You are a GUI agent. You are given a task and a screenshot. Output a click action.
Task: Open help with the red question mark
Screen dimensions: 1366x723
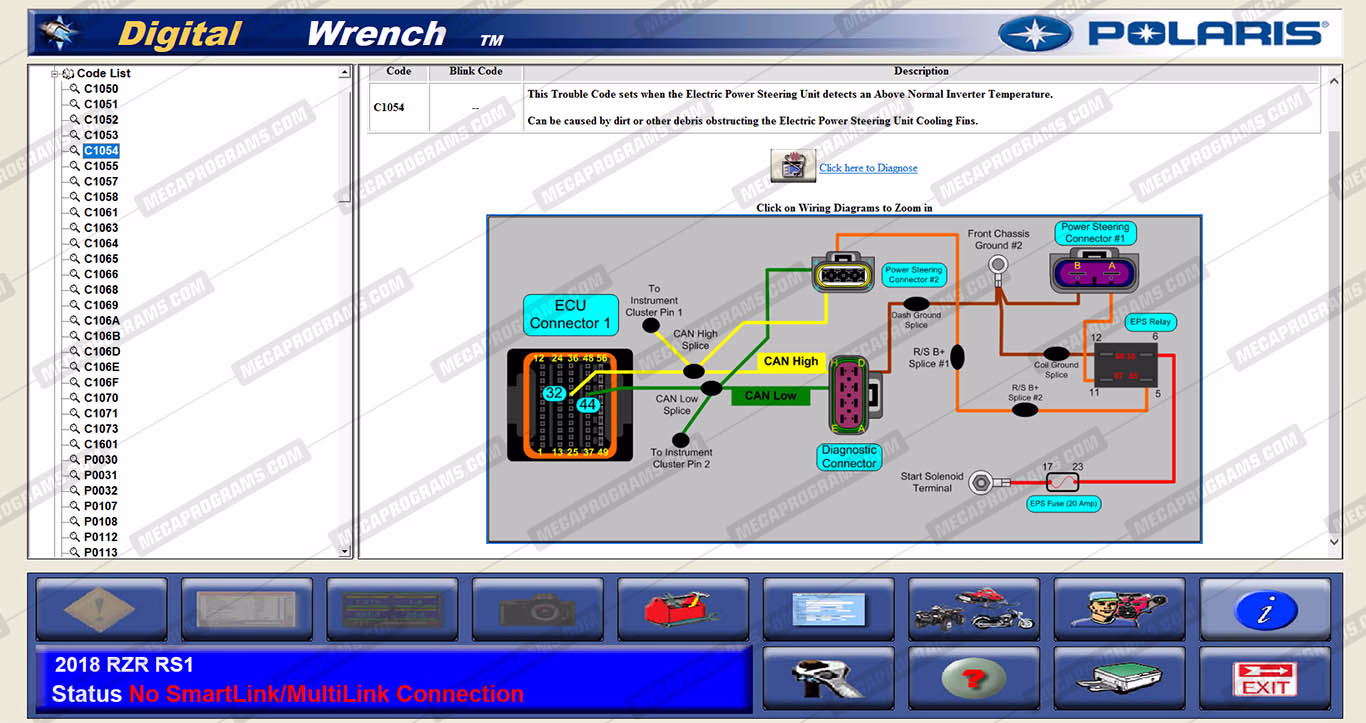974,678
